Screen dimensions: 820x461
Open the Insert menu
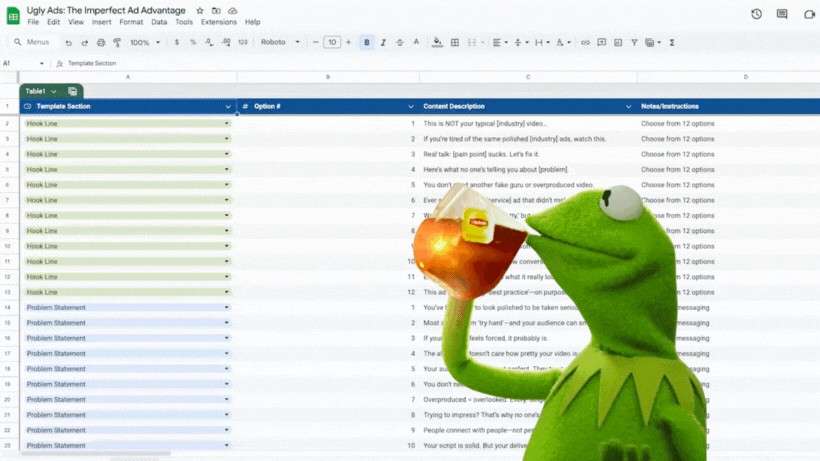(x=101, y=22)
